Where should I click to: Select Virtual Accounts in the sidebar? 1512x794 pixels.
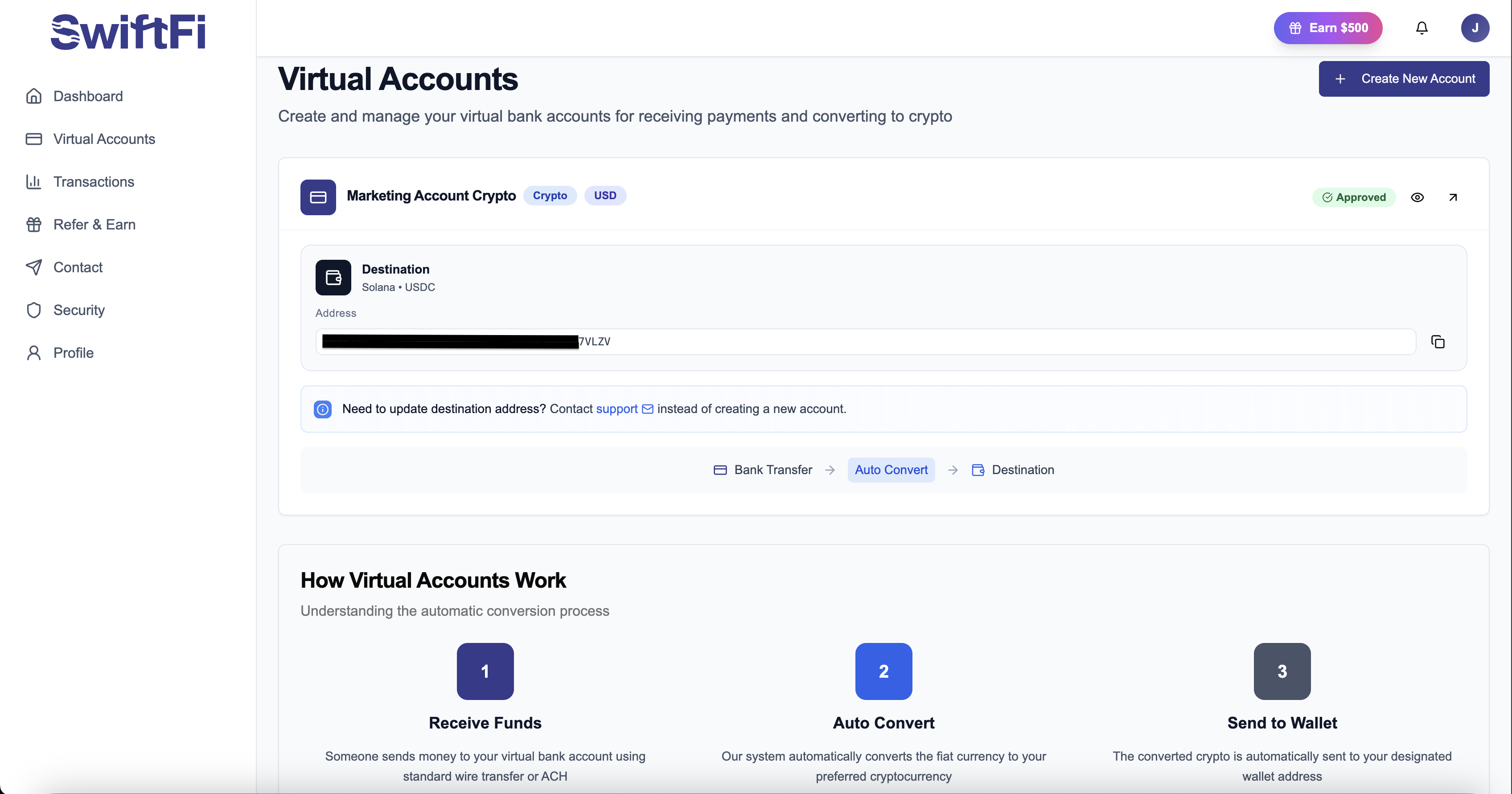click(x=104, y=139)
